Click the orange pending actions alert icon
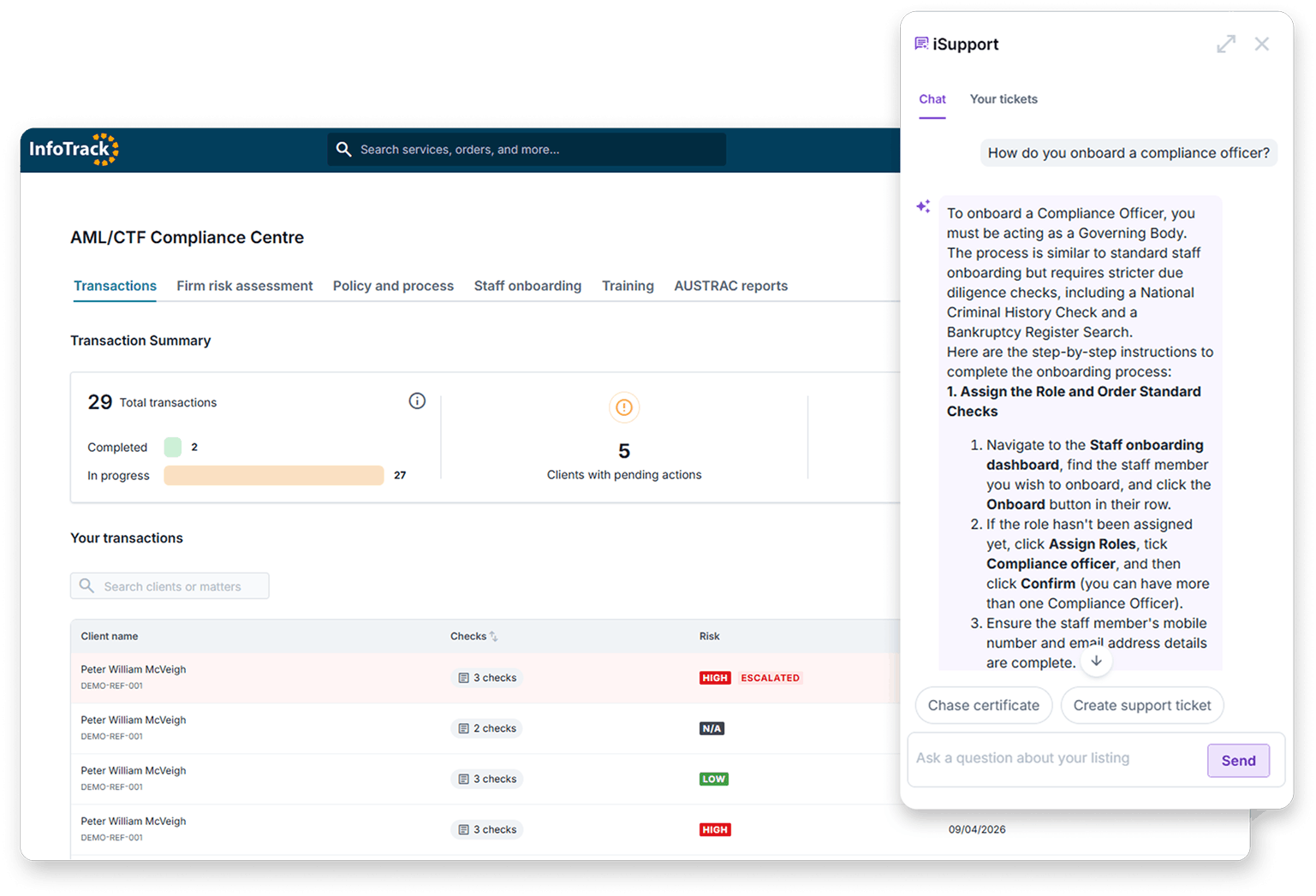Screen dimensions: 1316x896 coord(624,407)
